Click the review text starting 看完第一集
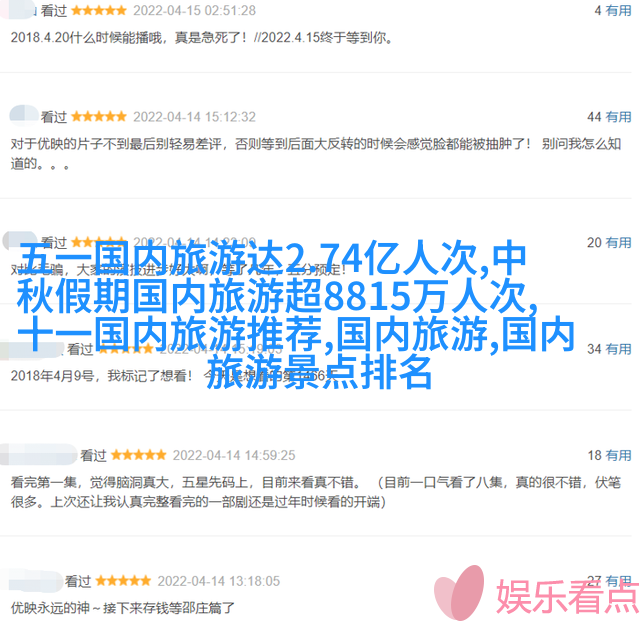 315,492
